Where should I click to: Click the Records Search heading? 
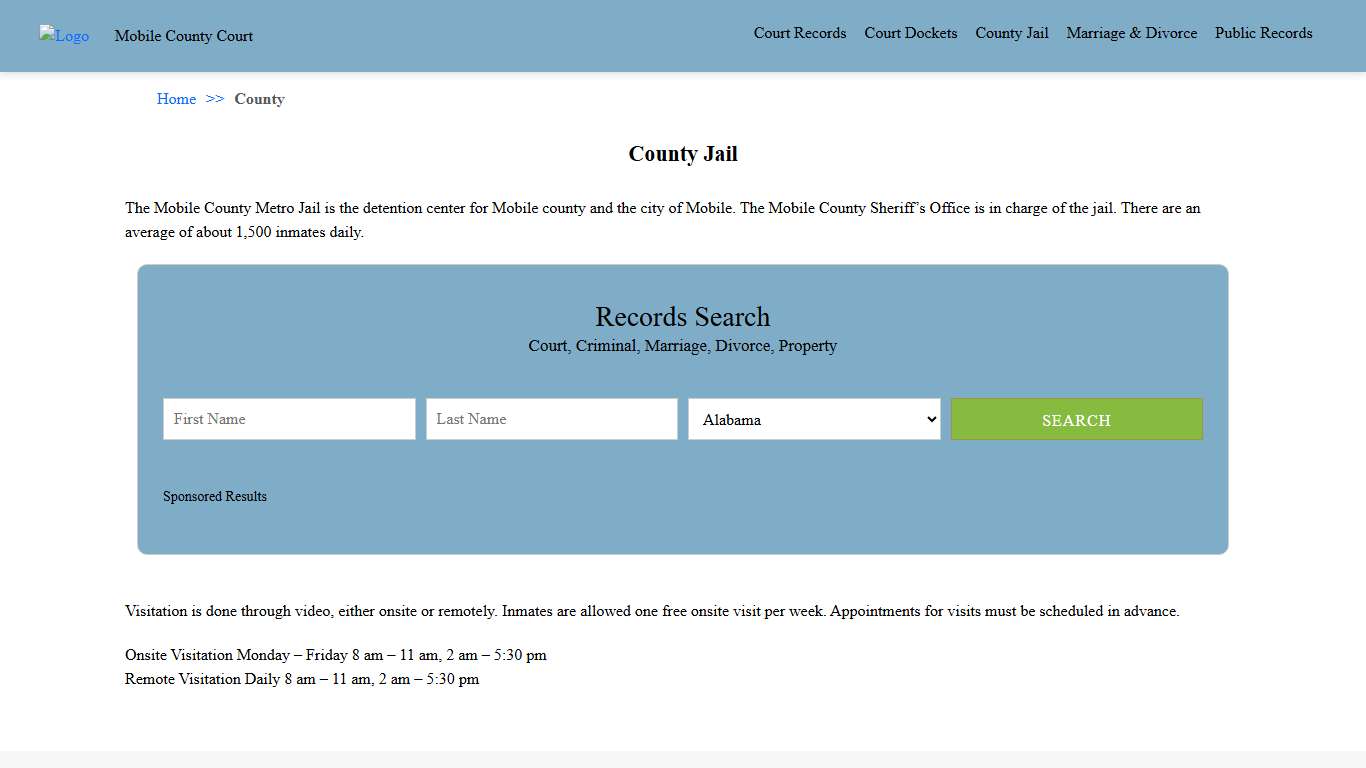click(x=683, y=317)
